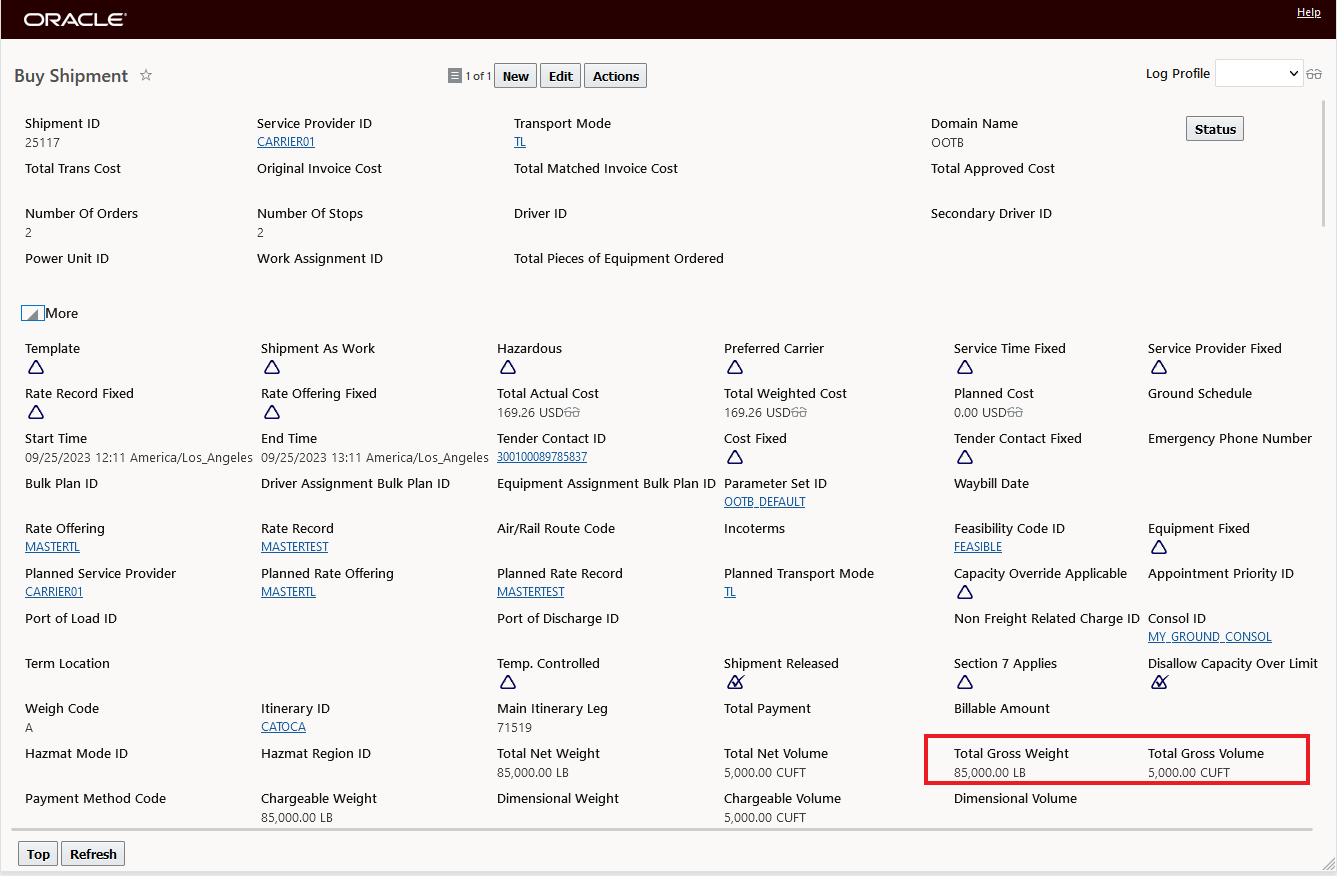Toggle the Capacity Override Applicable indicator
Viewport: 1337px width, 876px height.
tap(965, 592)
